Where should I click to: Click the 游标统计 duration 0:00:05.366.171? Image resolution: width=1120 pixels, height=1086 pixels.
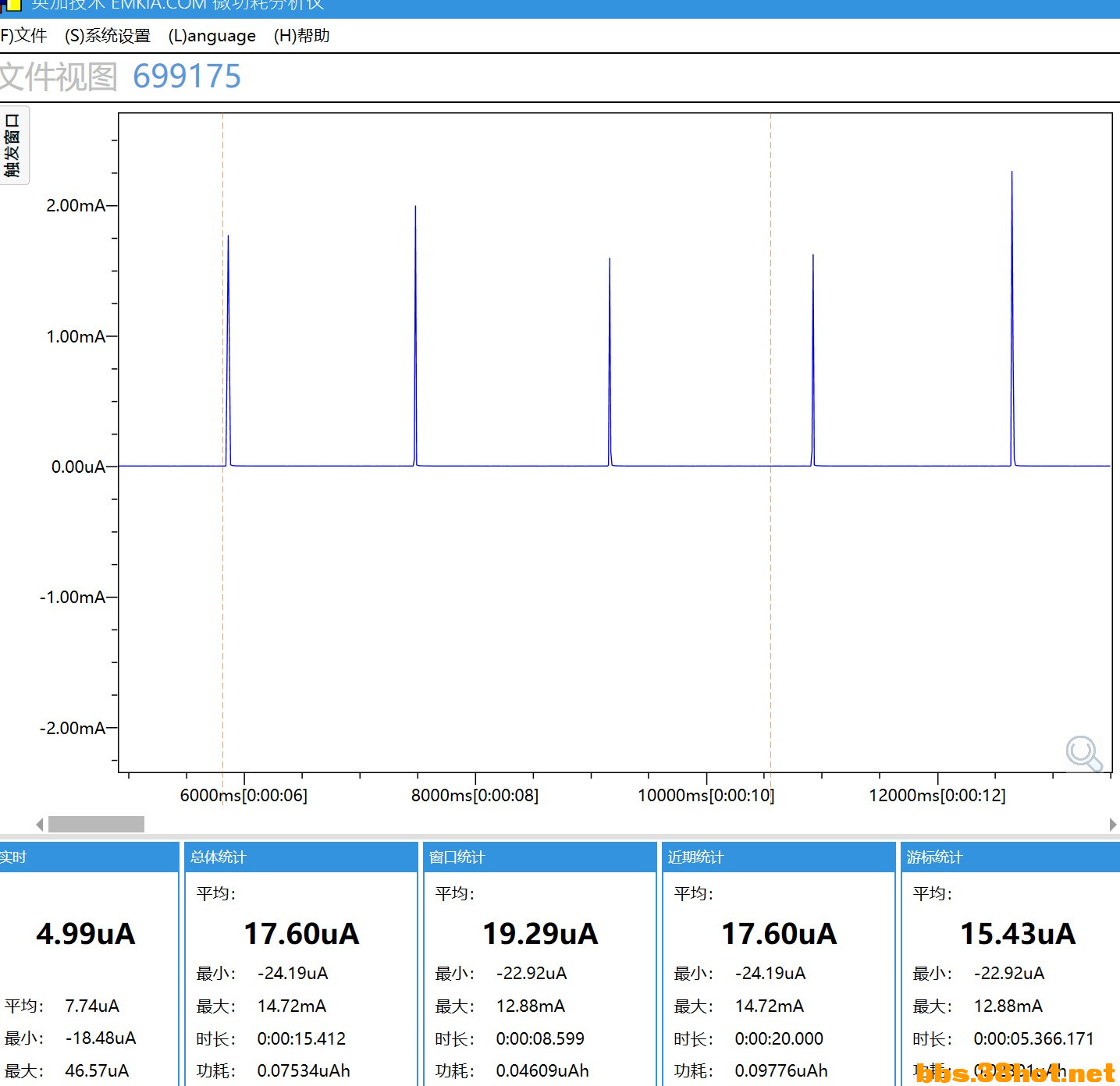click(x=1033, y=1039)
